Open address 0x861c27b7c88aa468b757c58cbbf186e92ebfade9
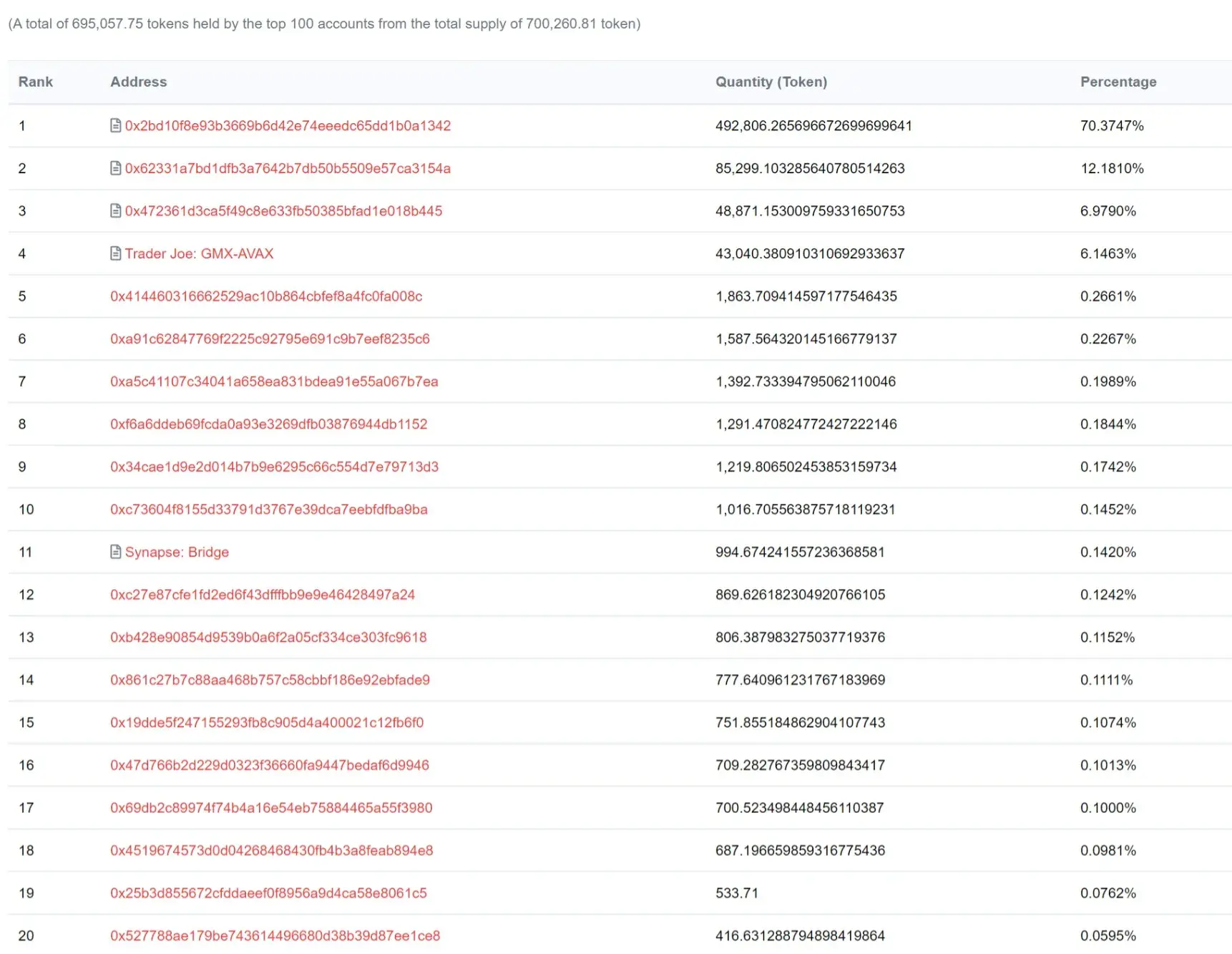Image resolution: width=1232 pixels, height=954 pixels. pyautogui.click(x=270, y=680)
